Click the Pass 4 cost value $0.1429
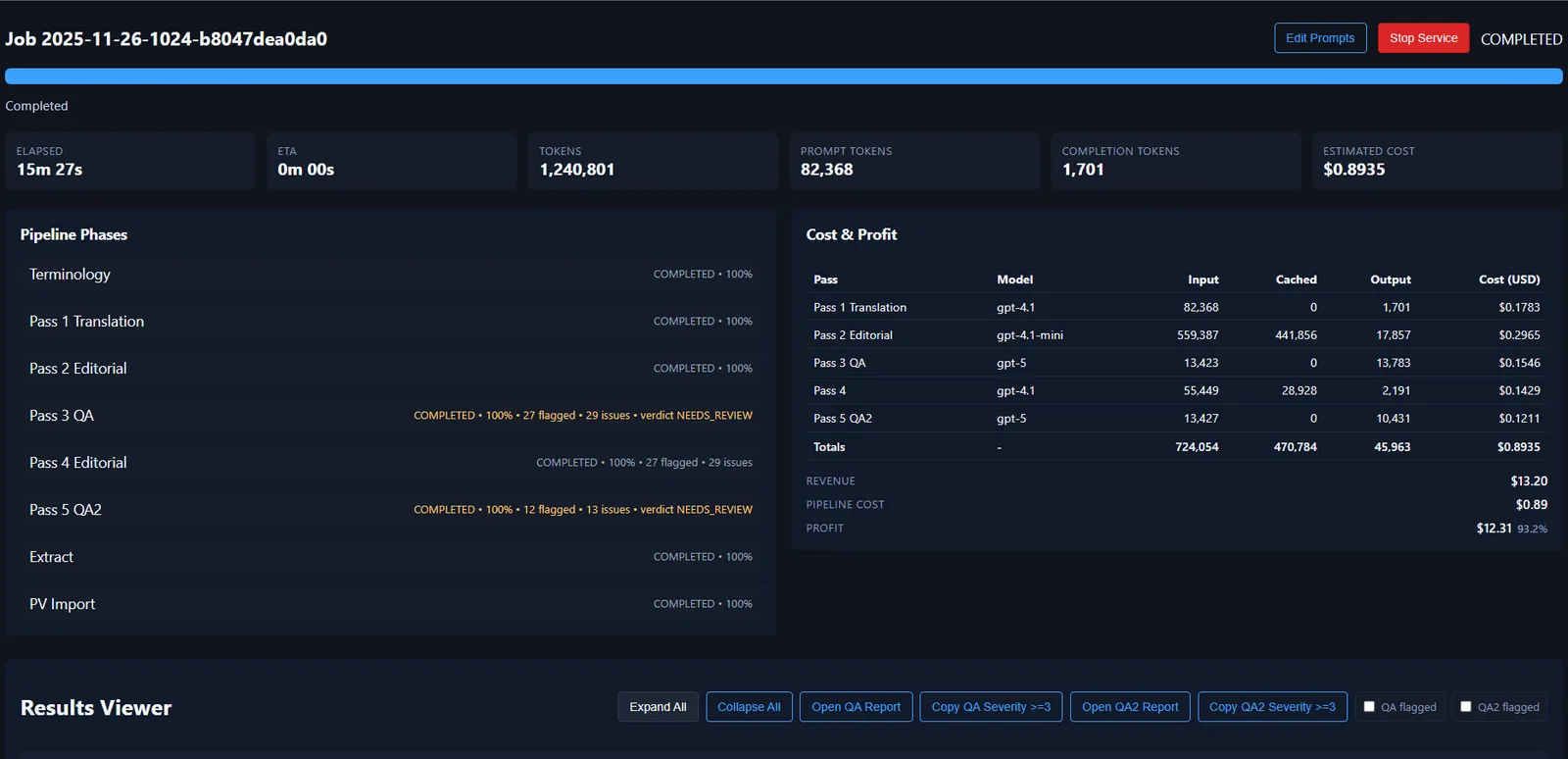This screenshot has height=759, width=1568. tap(1519, 390)
